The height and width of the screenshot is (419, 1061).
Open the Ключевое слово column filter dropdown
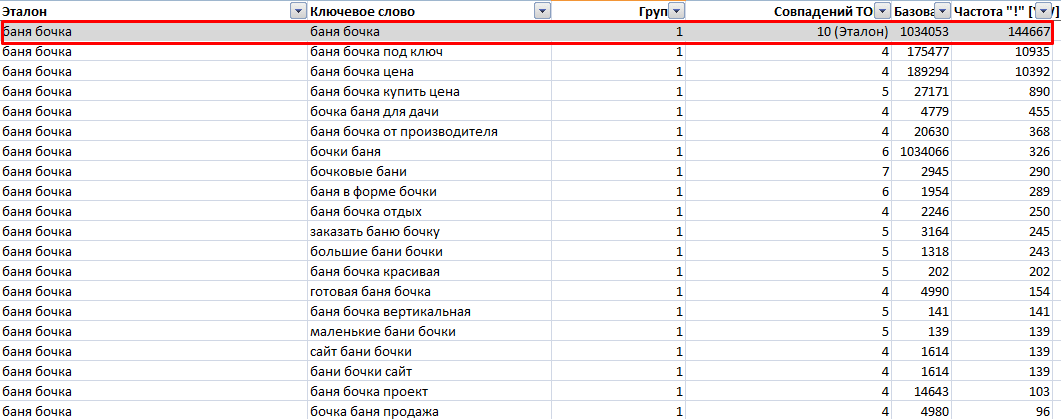coord(542,11)
